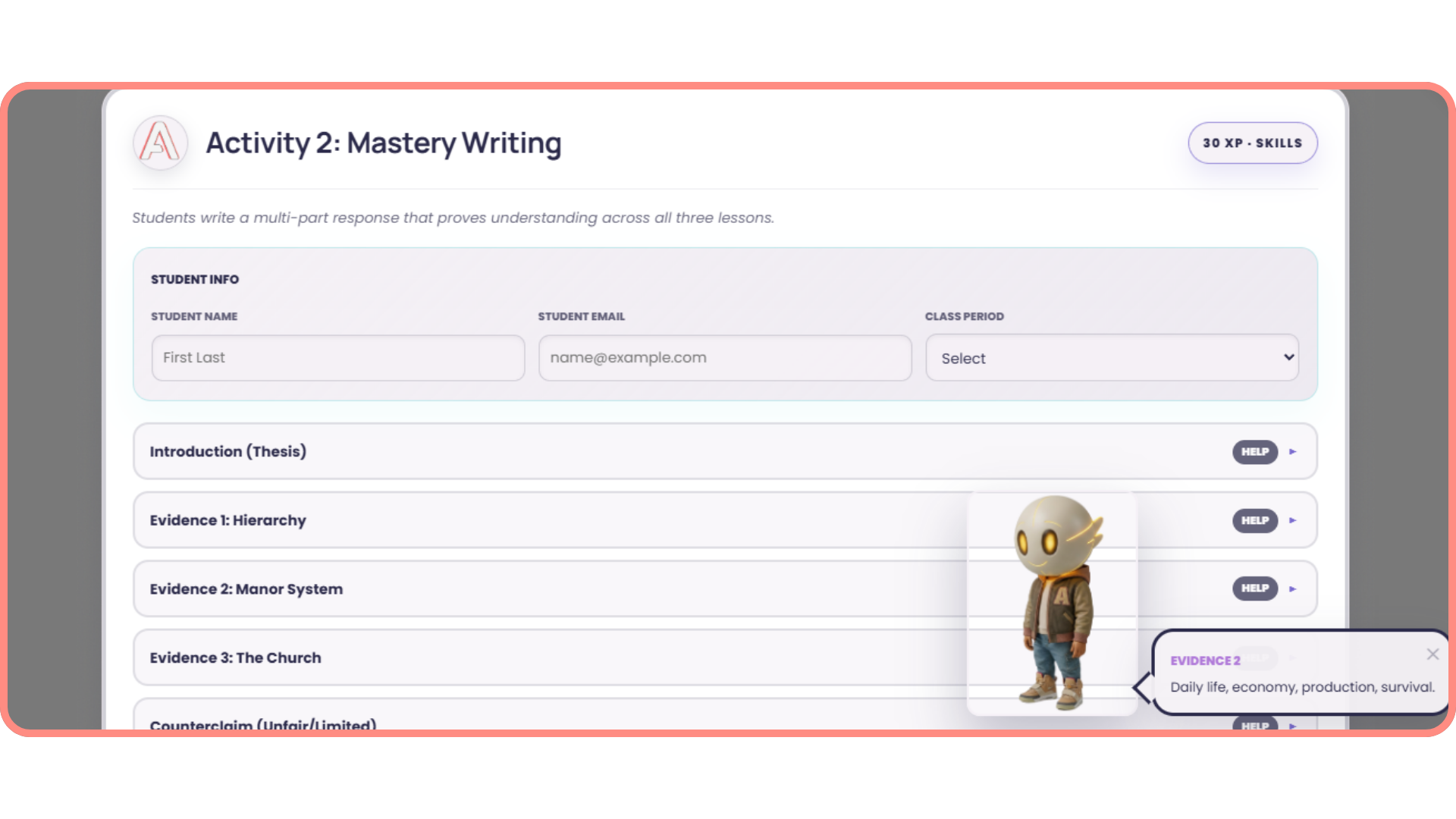The image size is (1456, 819).
Task: Click the Evidence 2 tooltip text
Action: (x=1301, y=687)
